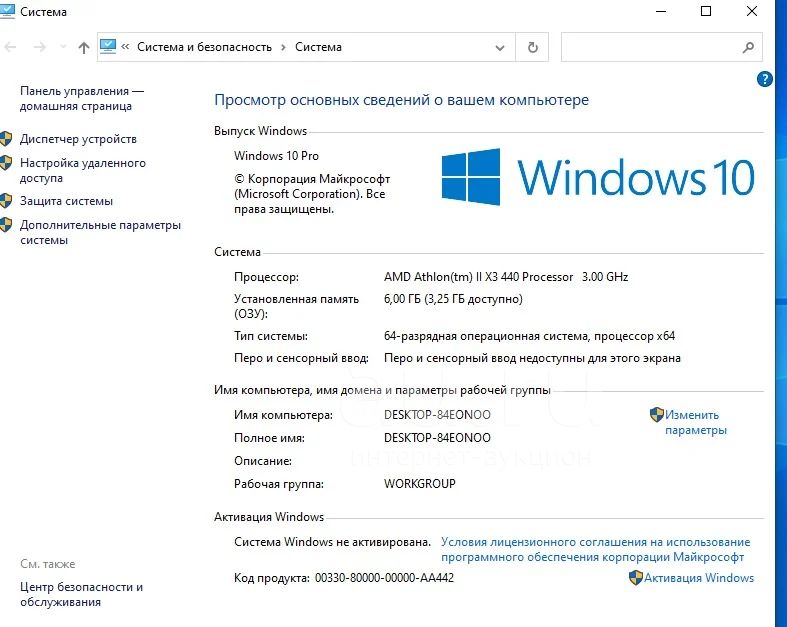
Task: Open Панель управления — домашняя страница
Action: [x=82, y=98]
